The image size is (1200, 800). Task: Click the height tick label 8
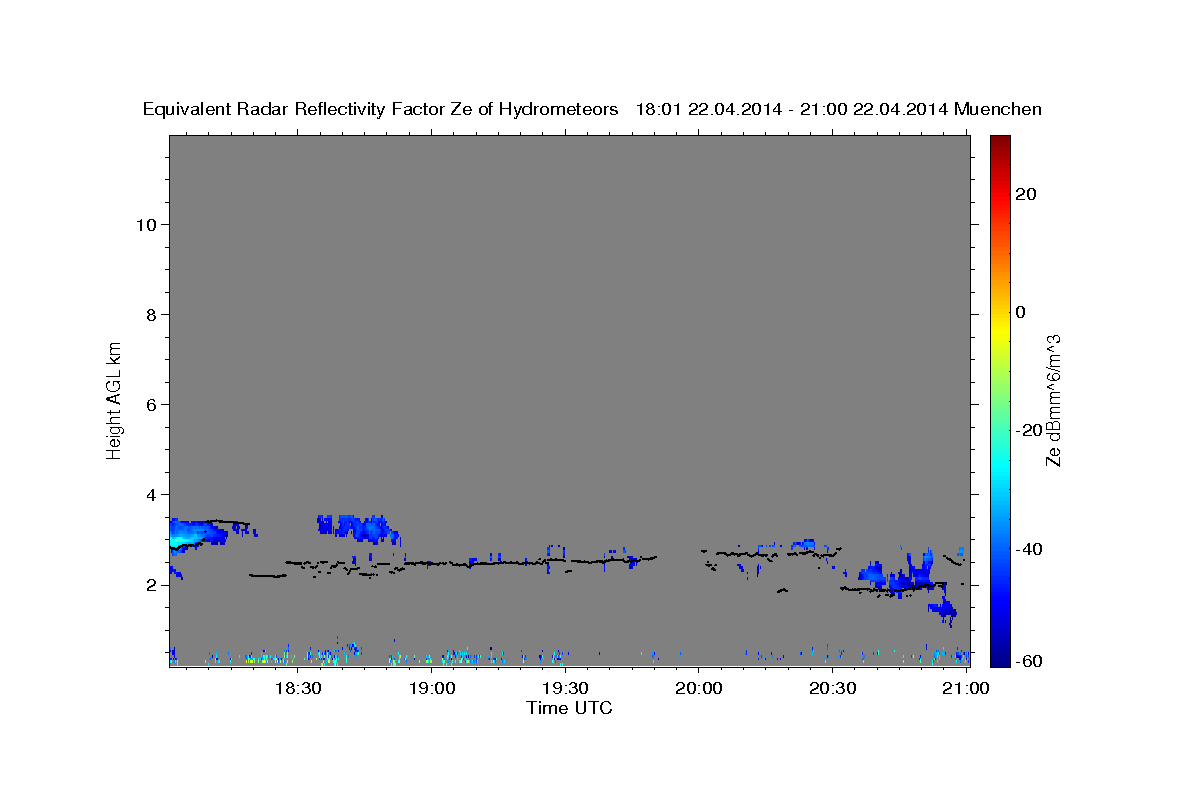(x=152, y=315)
